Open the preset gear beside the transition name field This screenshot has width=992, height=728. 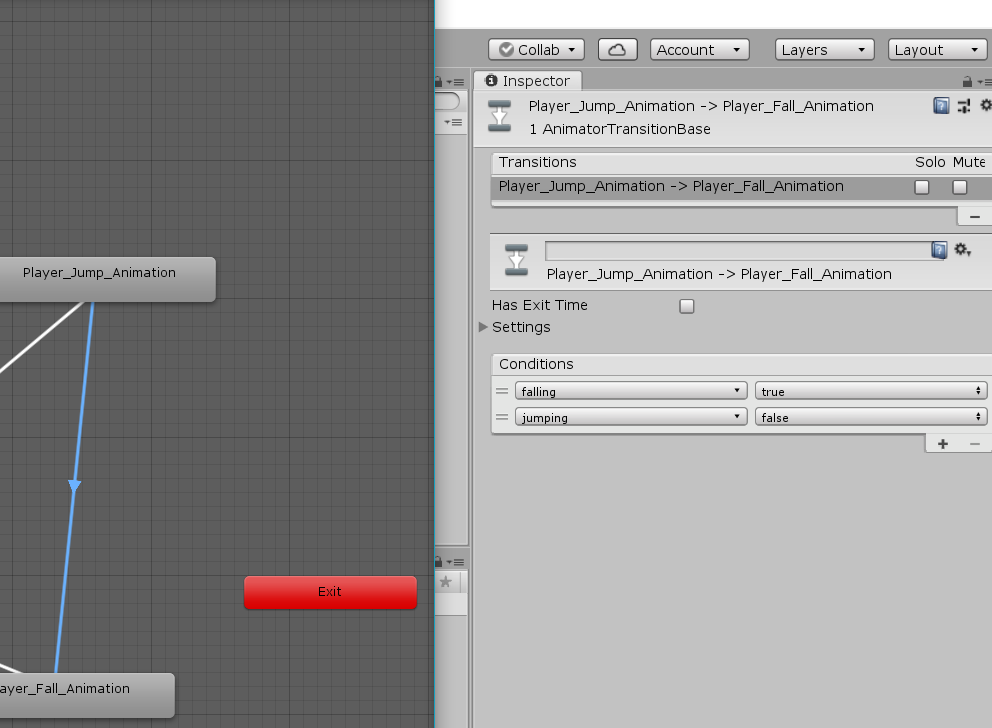pyautogui.click(x=962, y=250)
